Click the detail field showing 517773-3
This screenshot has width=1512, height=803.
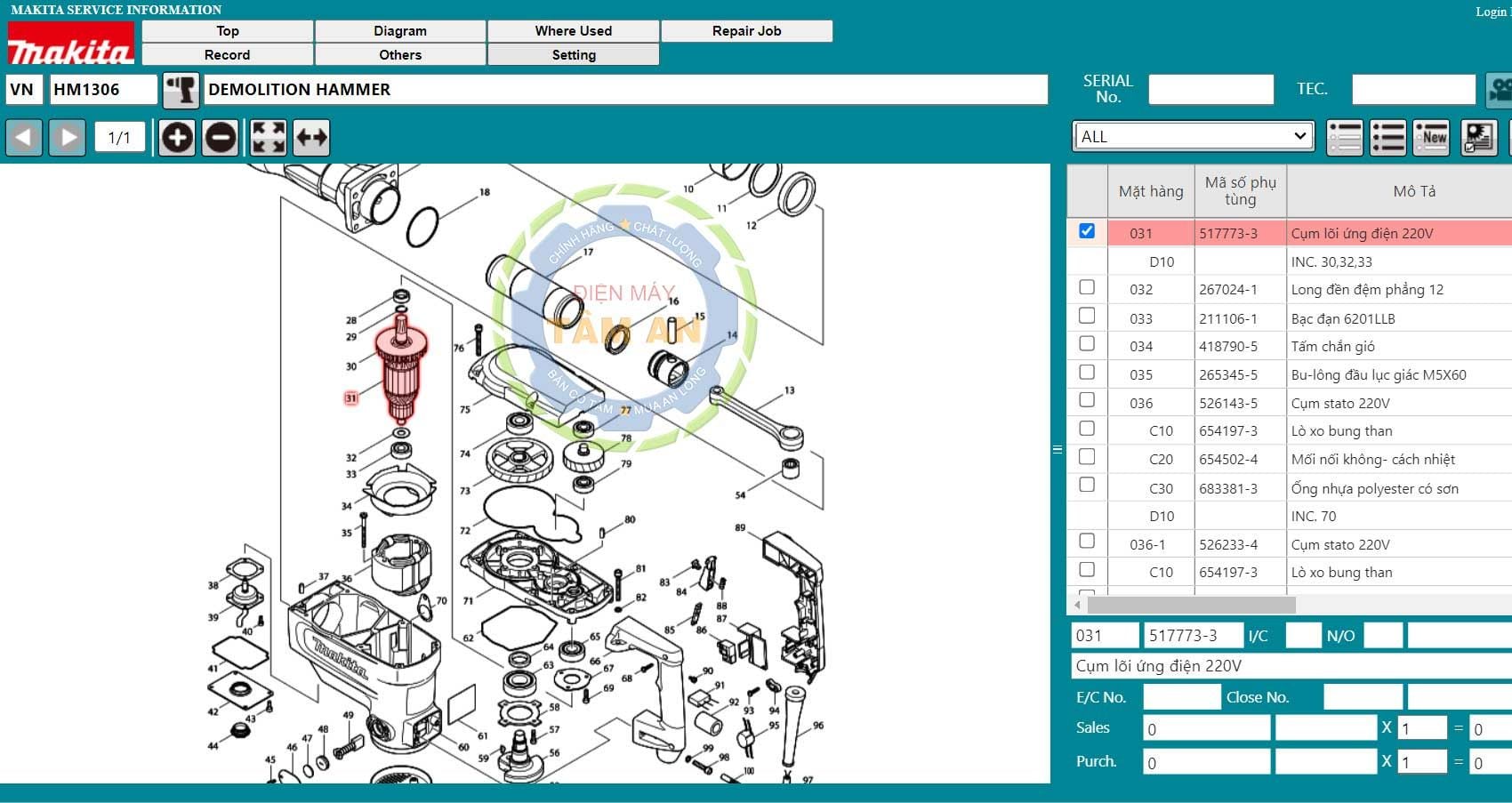tap(1194, 636)
